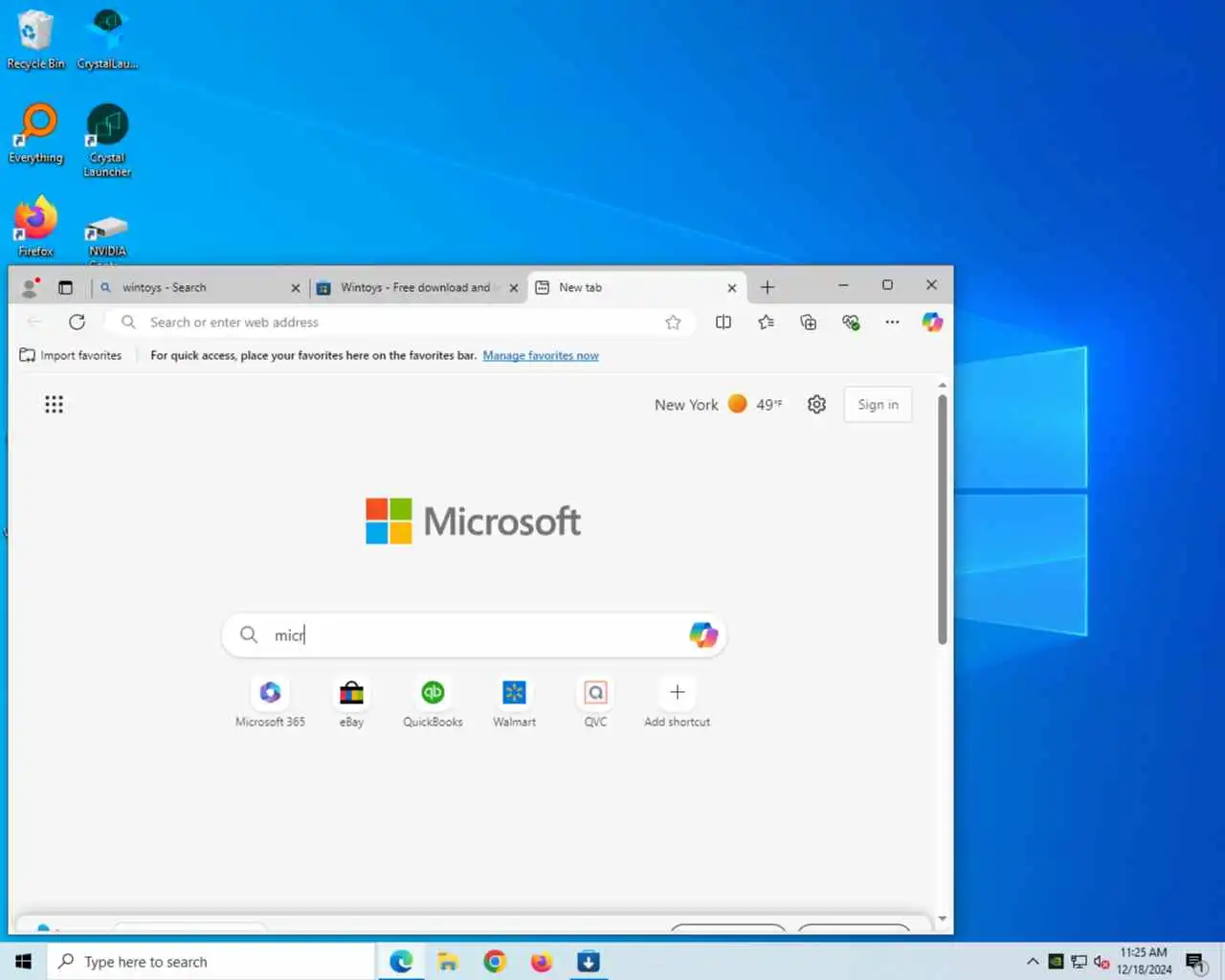The height and width of the screenshot is (980, 1225).
Task: Open New York weather widget
Action: (718, 405)
